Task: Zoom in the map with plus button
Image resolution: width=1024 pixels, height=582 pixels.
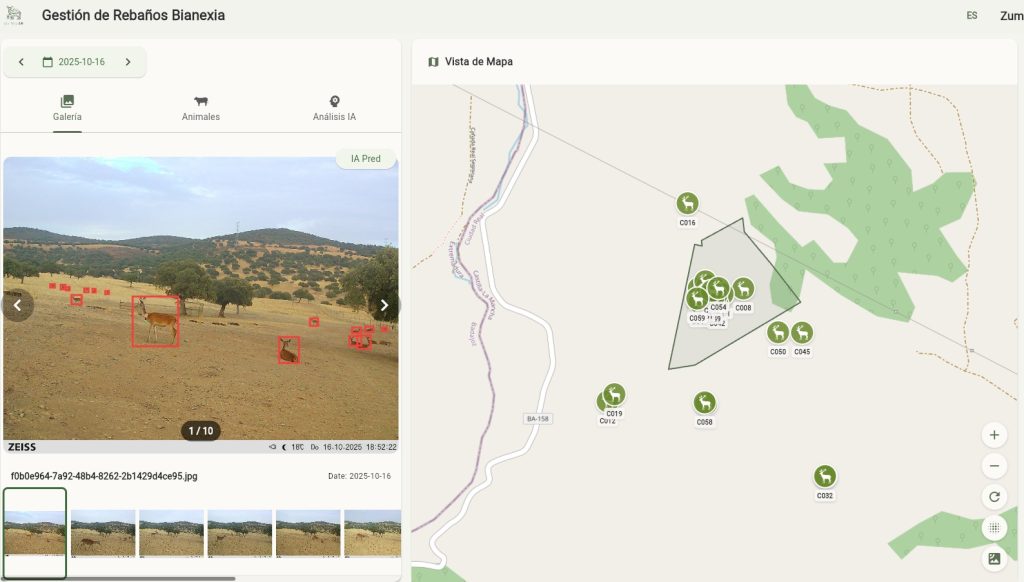Action: tap(994, 435)
